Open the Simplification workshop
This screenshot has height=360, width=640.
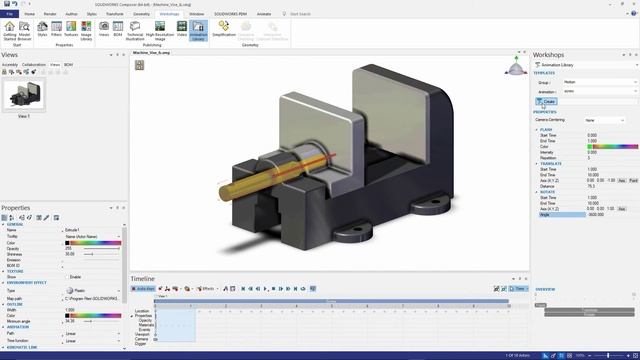[x=224, y=29]
